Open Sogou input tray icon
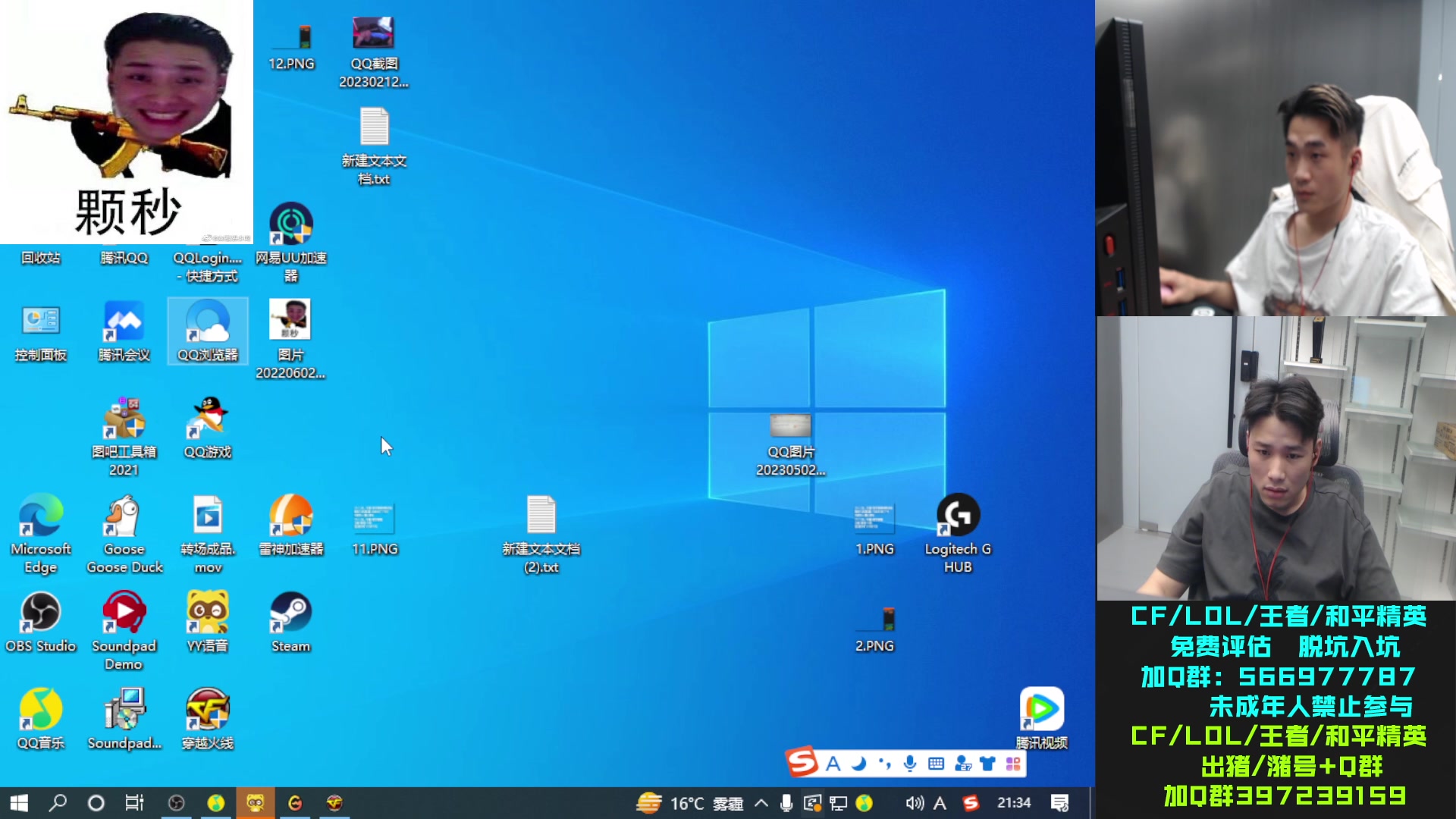Screen dimensions: 1456x819 (971, 803)
